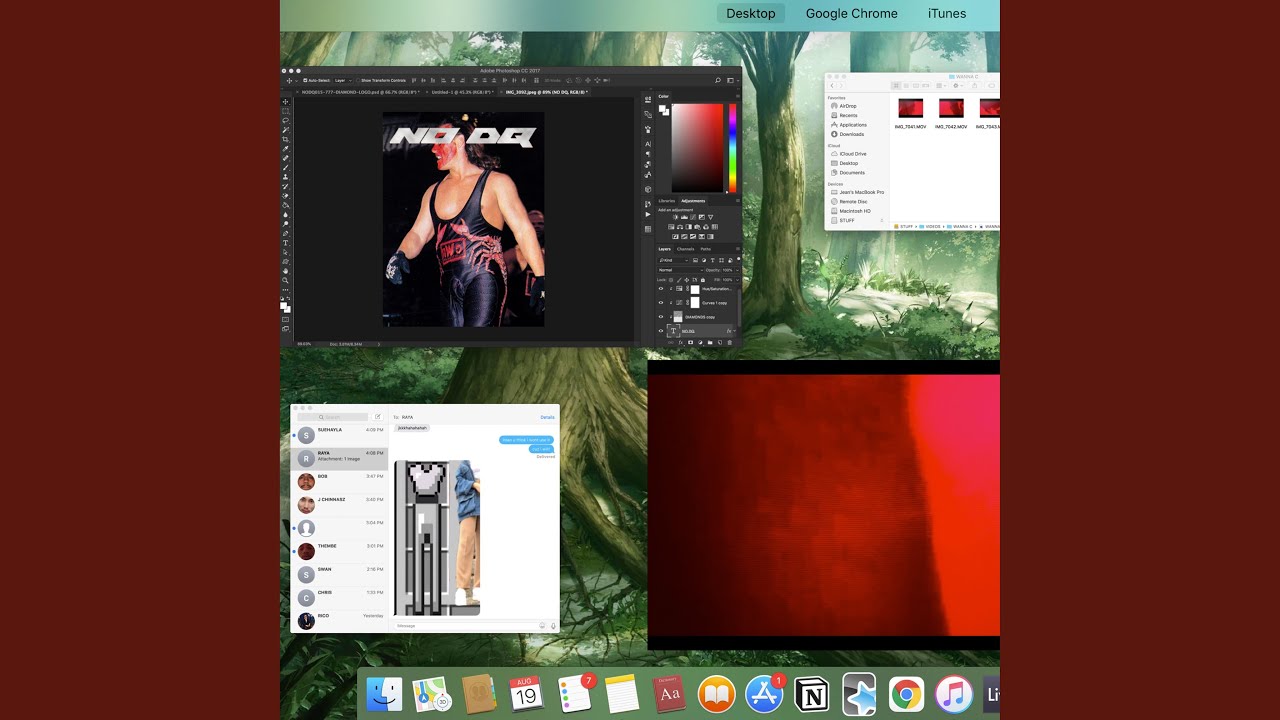Hide the Hue/Saturation layer
The image size is (1280, 720).
pos(661,288)
